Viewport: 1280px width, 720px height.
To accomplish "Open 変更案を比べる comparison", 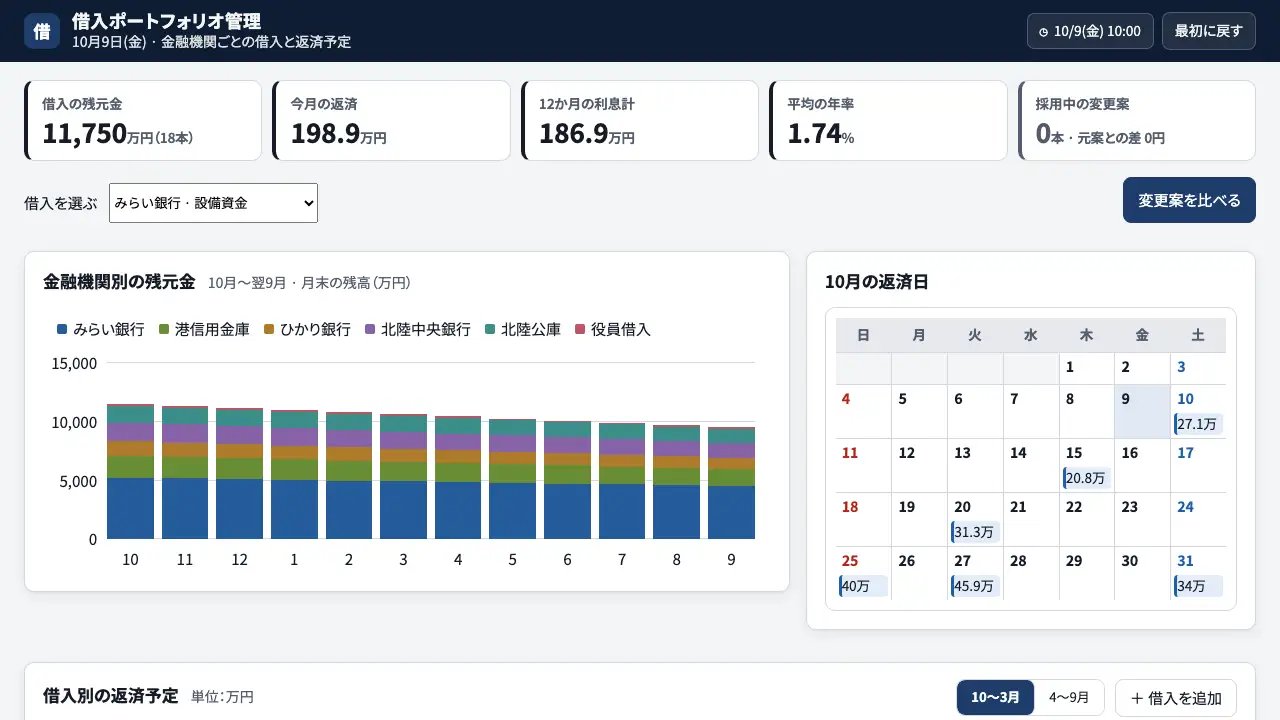I will click(1189, 200).
